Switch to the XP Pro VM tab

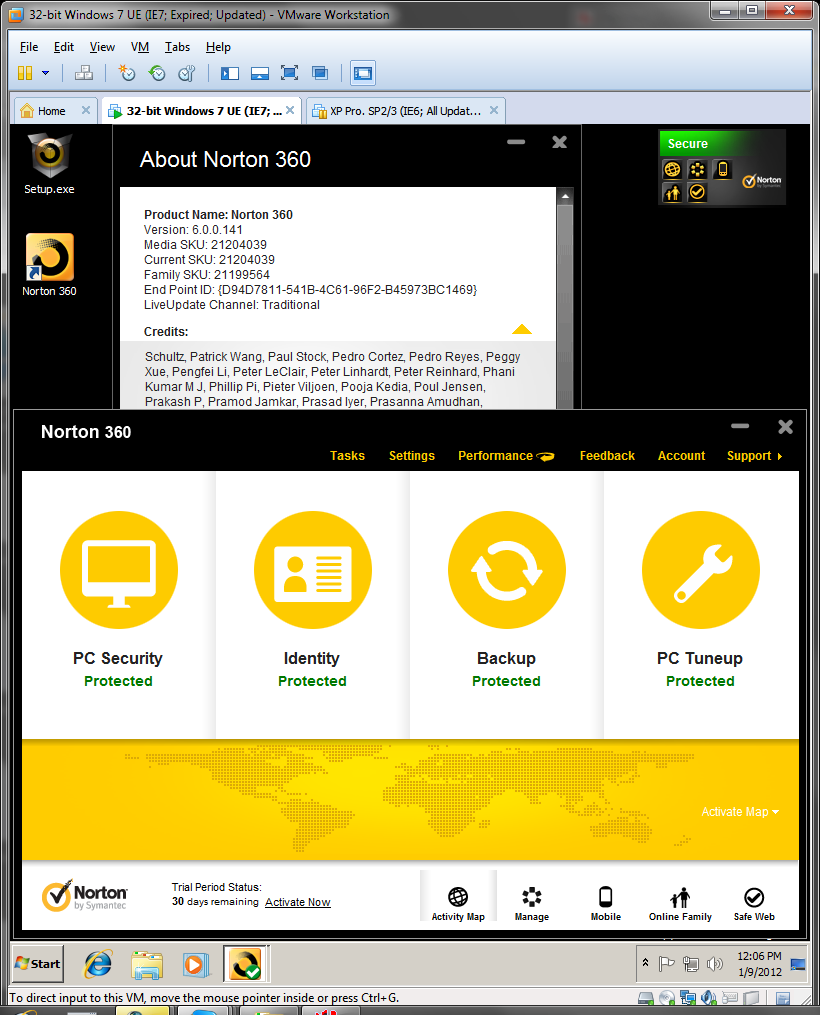click(405, 111)
